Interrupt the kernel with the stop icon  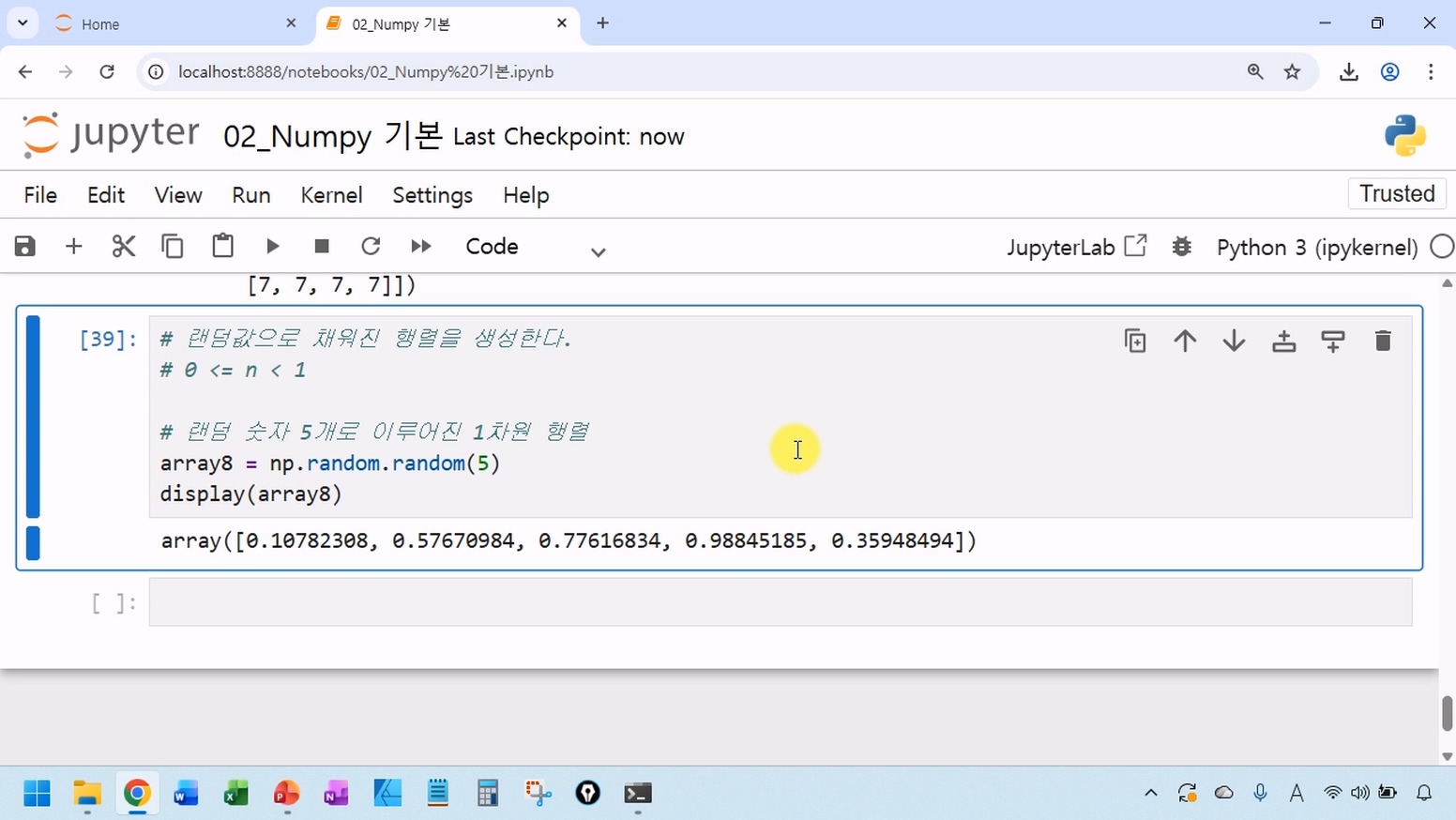[322, 246]
